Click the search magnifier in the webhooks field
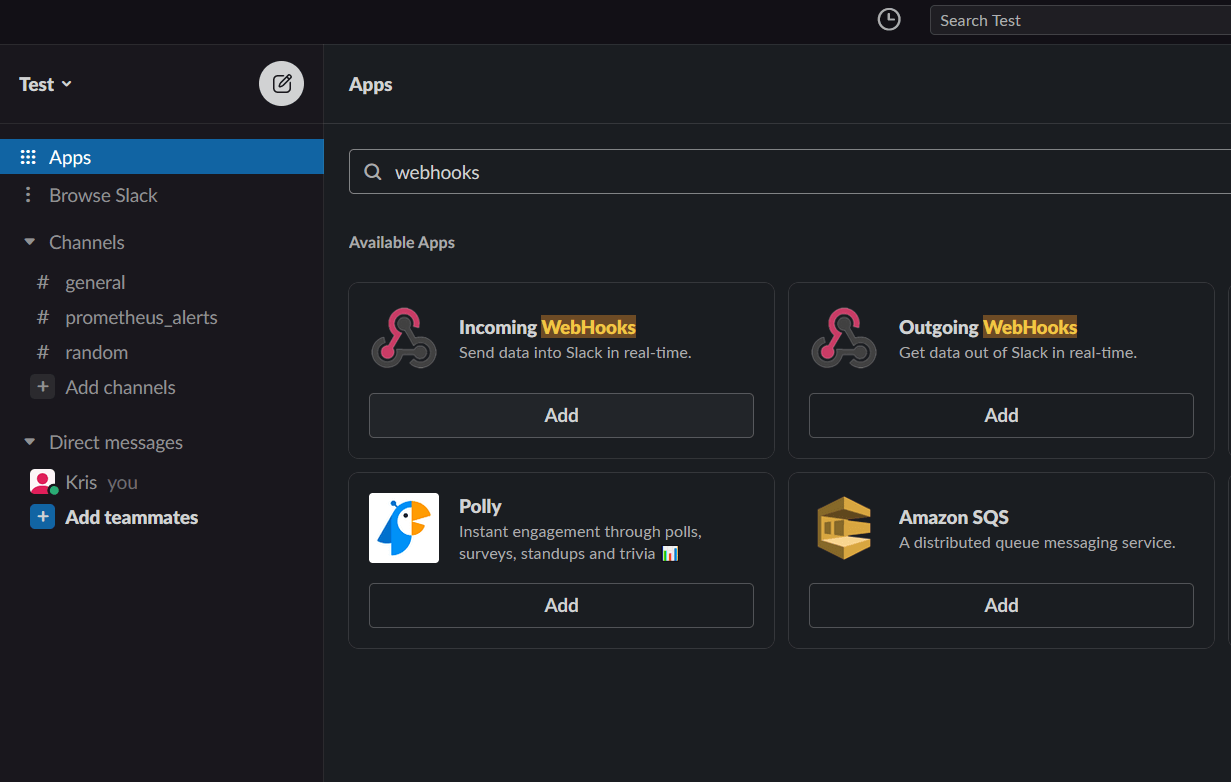 coord(372,171)
